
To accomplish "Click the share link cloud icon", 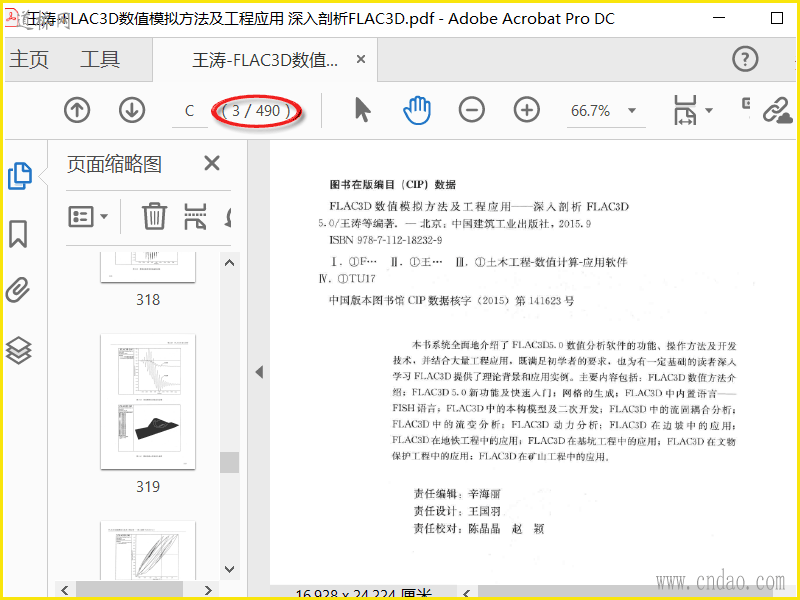I will [x=778, y=110].
